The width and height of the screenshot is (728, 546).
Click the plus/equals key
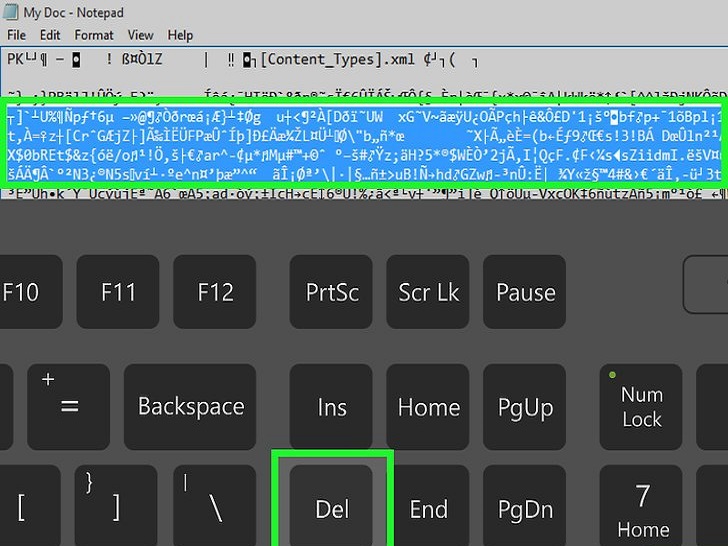coord(69,407)
